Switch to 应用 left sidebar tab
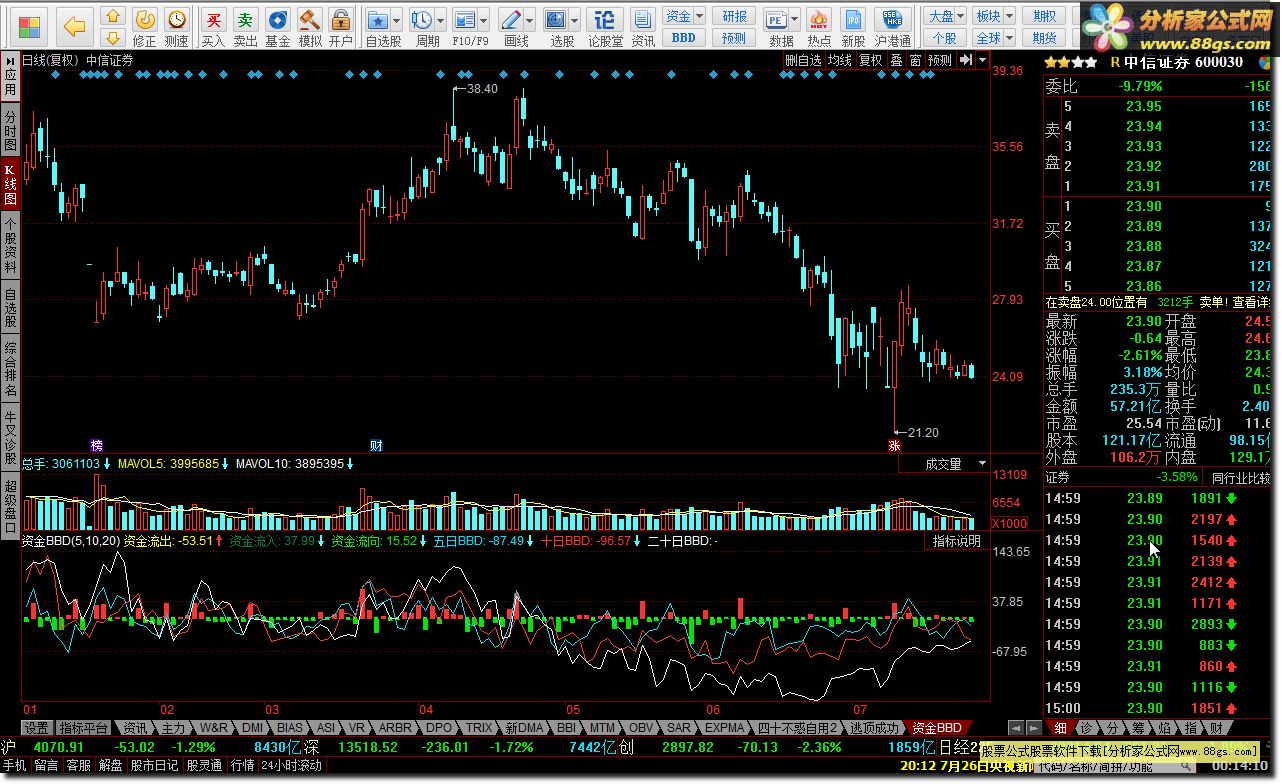Viewport: 1282px width, 784px height. click(x=10, y=76)
